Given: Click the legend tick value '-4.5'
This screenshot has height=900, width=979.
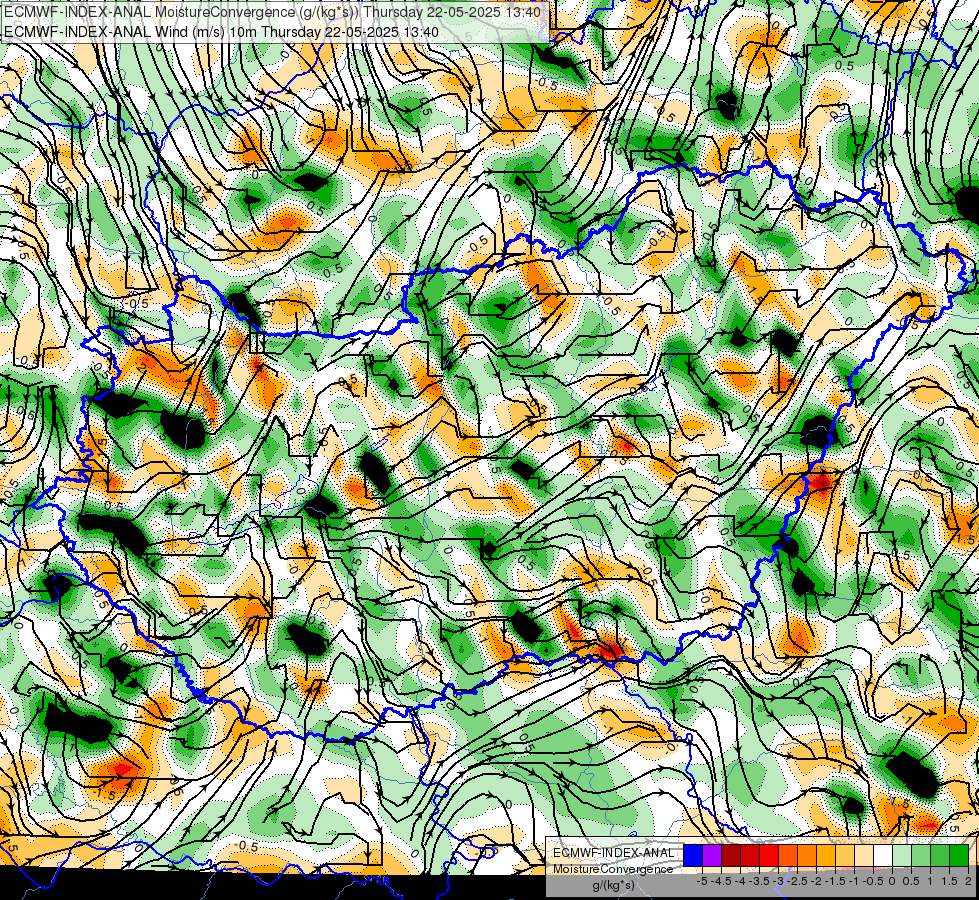Looking at the screenshot, I should [x=721, y=881].
